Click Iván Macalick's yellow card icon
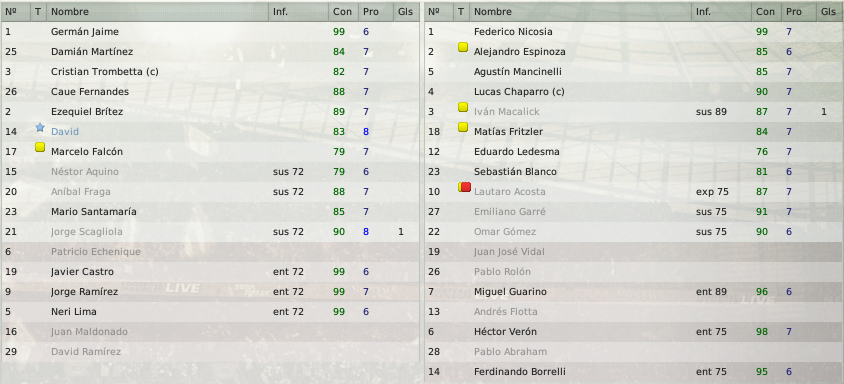844x384 pixels. pos(462,107)
